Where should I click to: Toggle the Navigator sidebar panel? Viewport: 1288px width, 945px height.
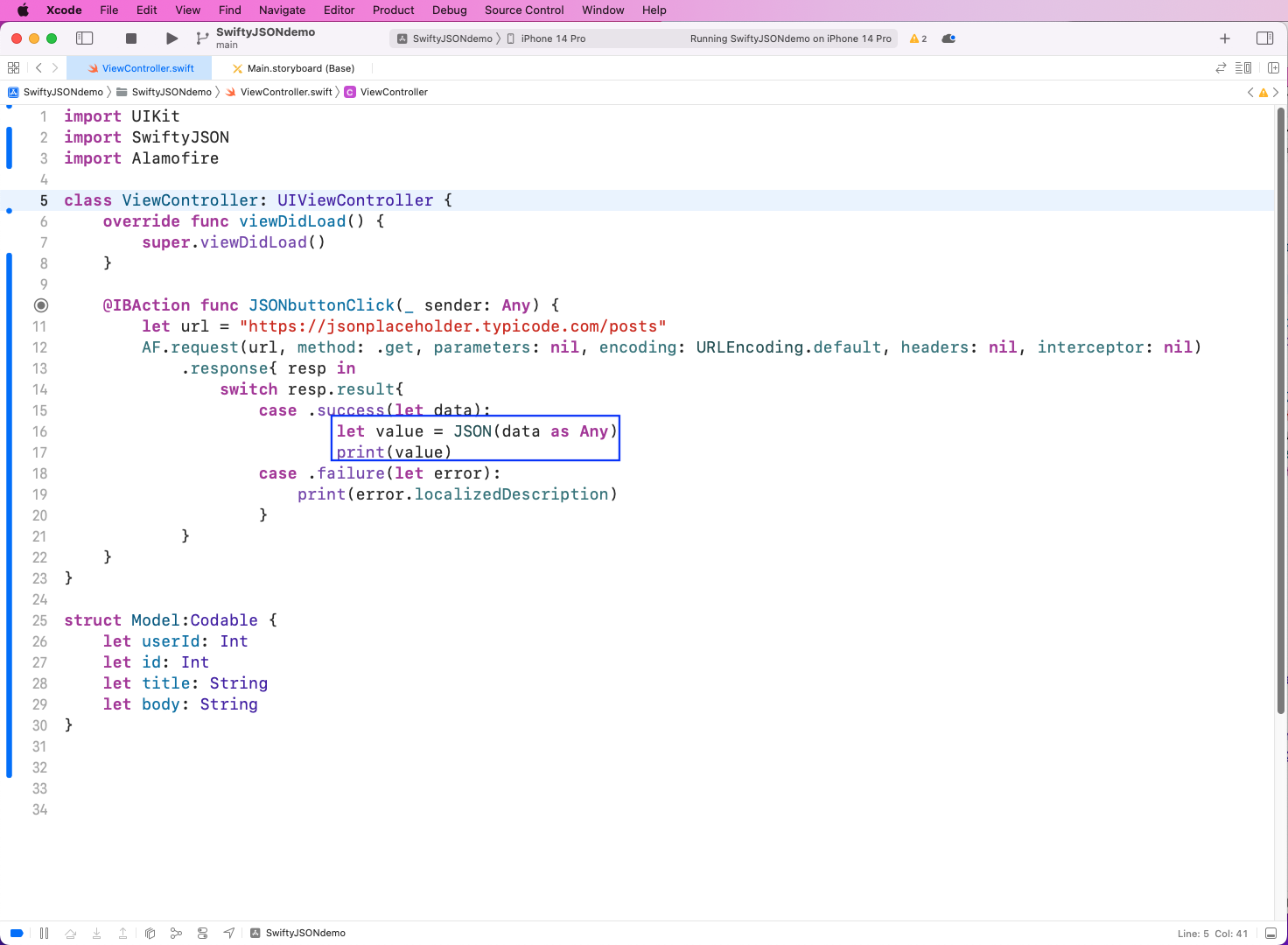click(x=85, y=38)
